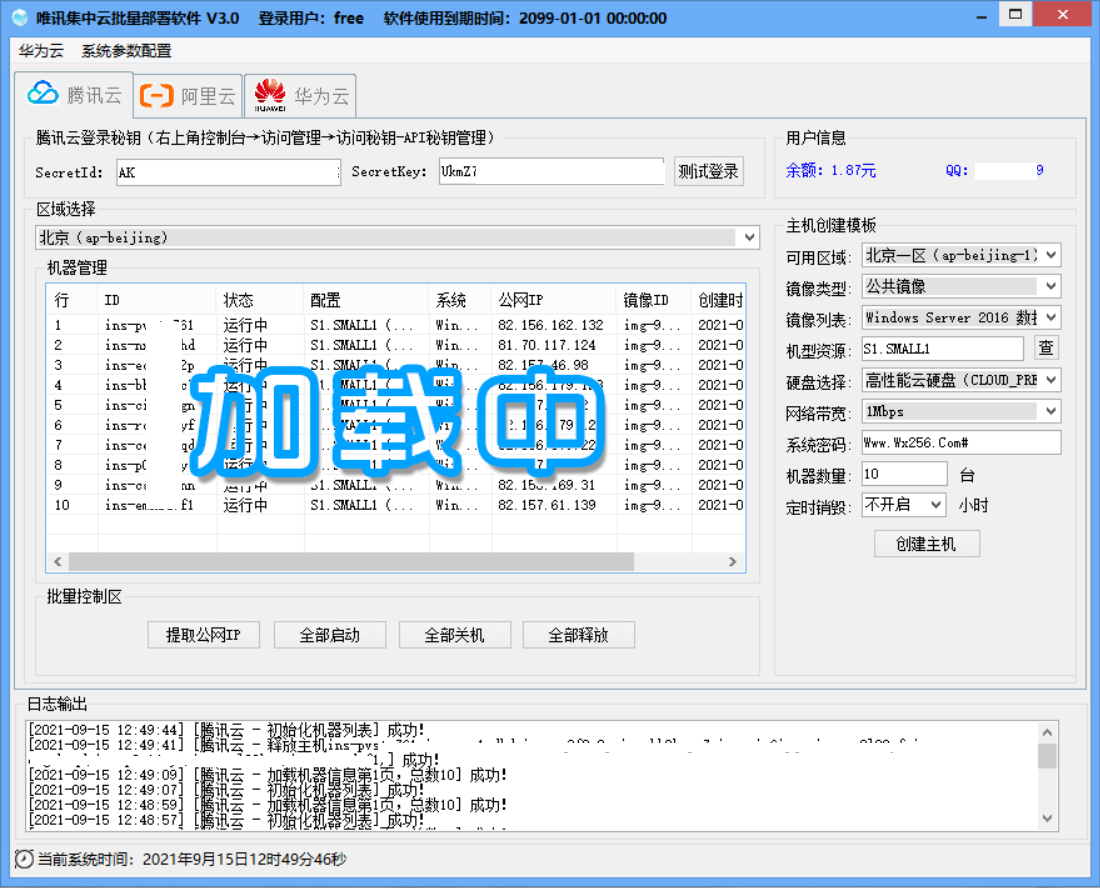Click the app icon in title bar
The height and width of the screenshot is (888, 1100).
20,18
